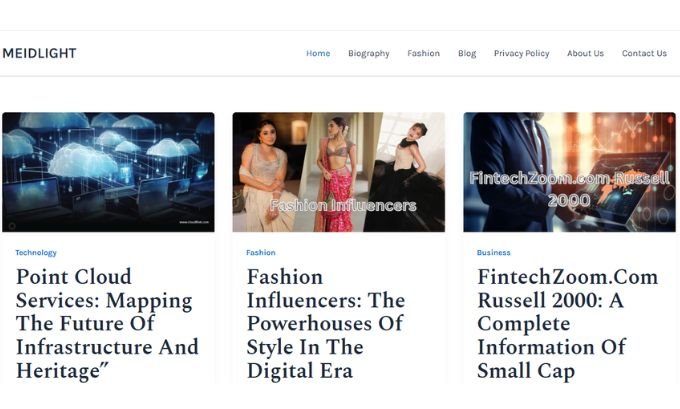Select Blog in the top navigation
The width and height of the screenshot is (680, 409).
(467, 53)
